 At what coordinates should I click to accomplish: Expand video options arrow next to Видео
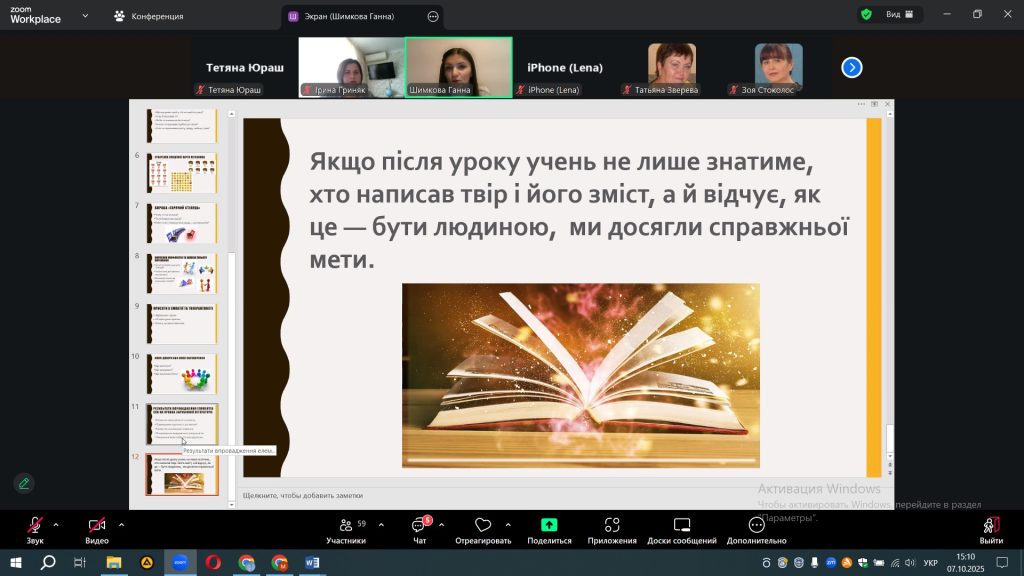click(121, 524)
